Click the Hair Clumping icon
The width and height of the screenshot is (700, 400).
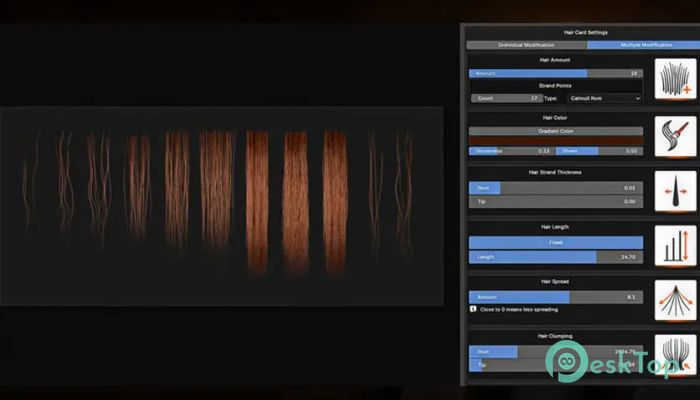[x=675, y=355]
